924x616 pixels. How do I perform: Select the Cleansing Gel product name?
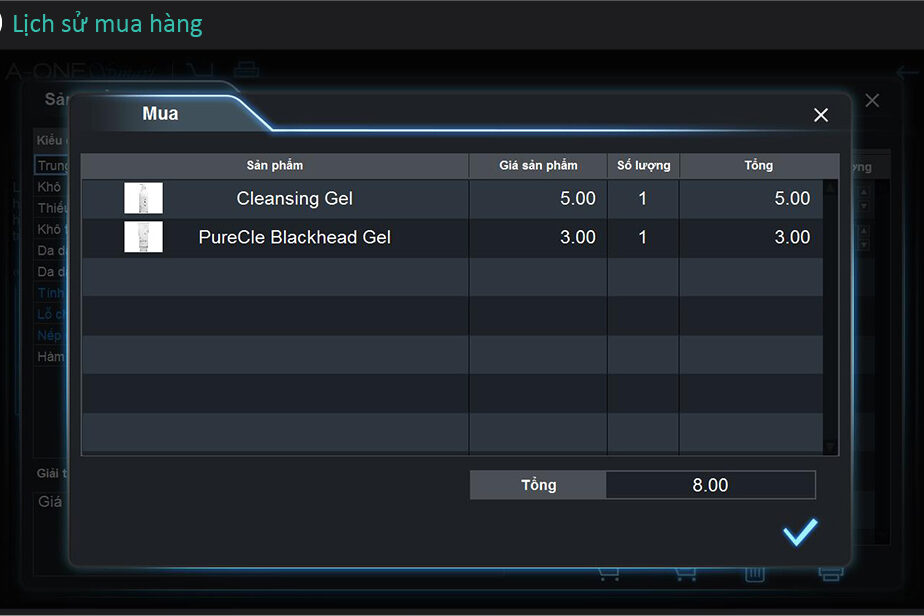(294, 198)
